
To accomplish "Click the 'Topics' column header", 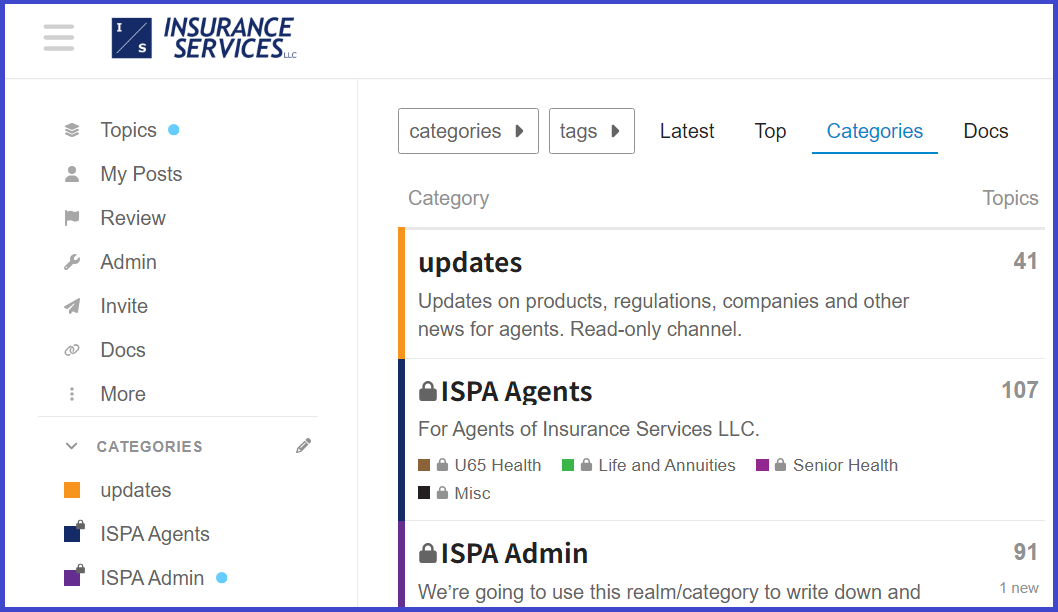I will click(1010, 198).
